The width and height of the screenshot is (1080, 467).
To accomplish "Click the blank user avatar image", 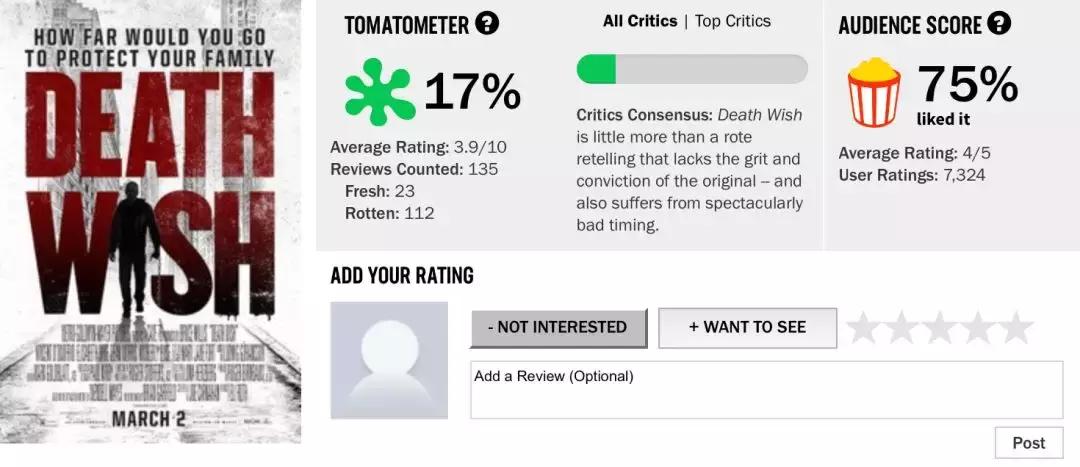I will pyautogui.click(x=389, y=360).
